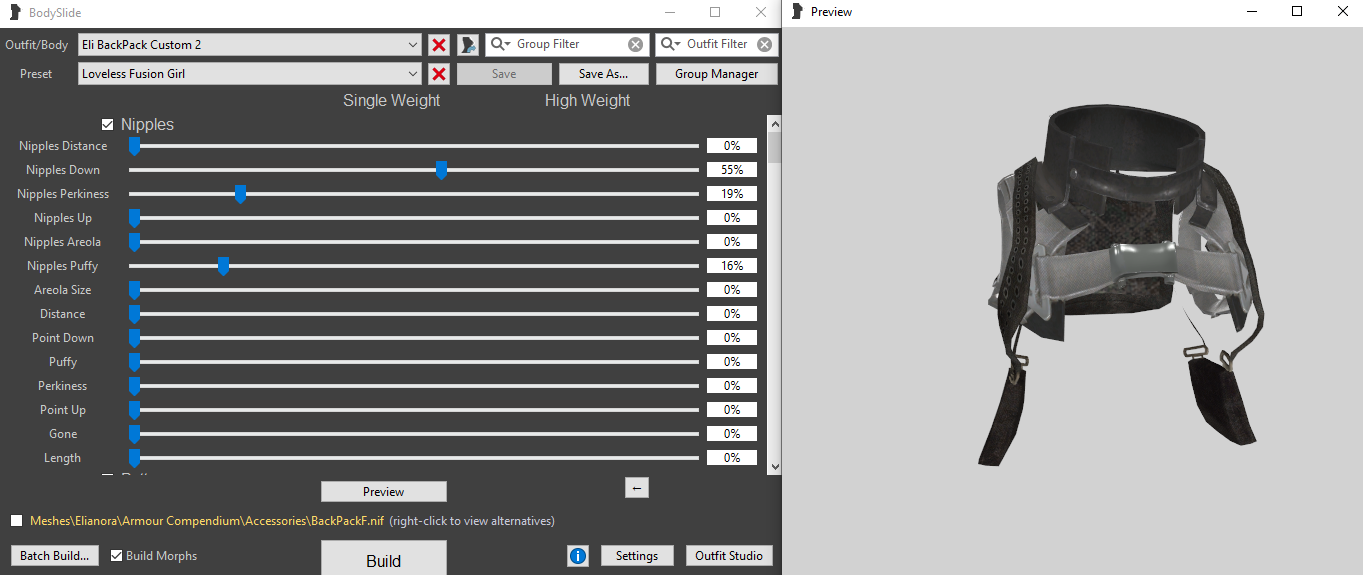Delete the selected outfit with the red X

[x=439, y=45]
